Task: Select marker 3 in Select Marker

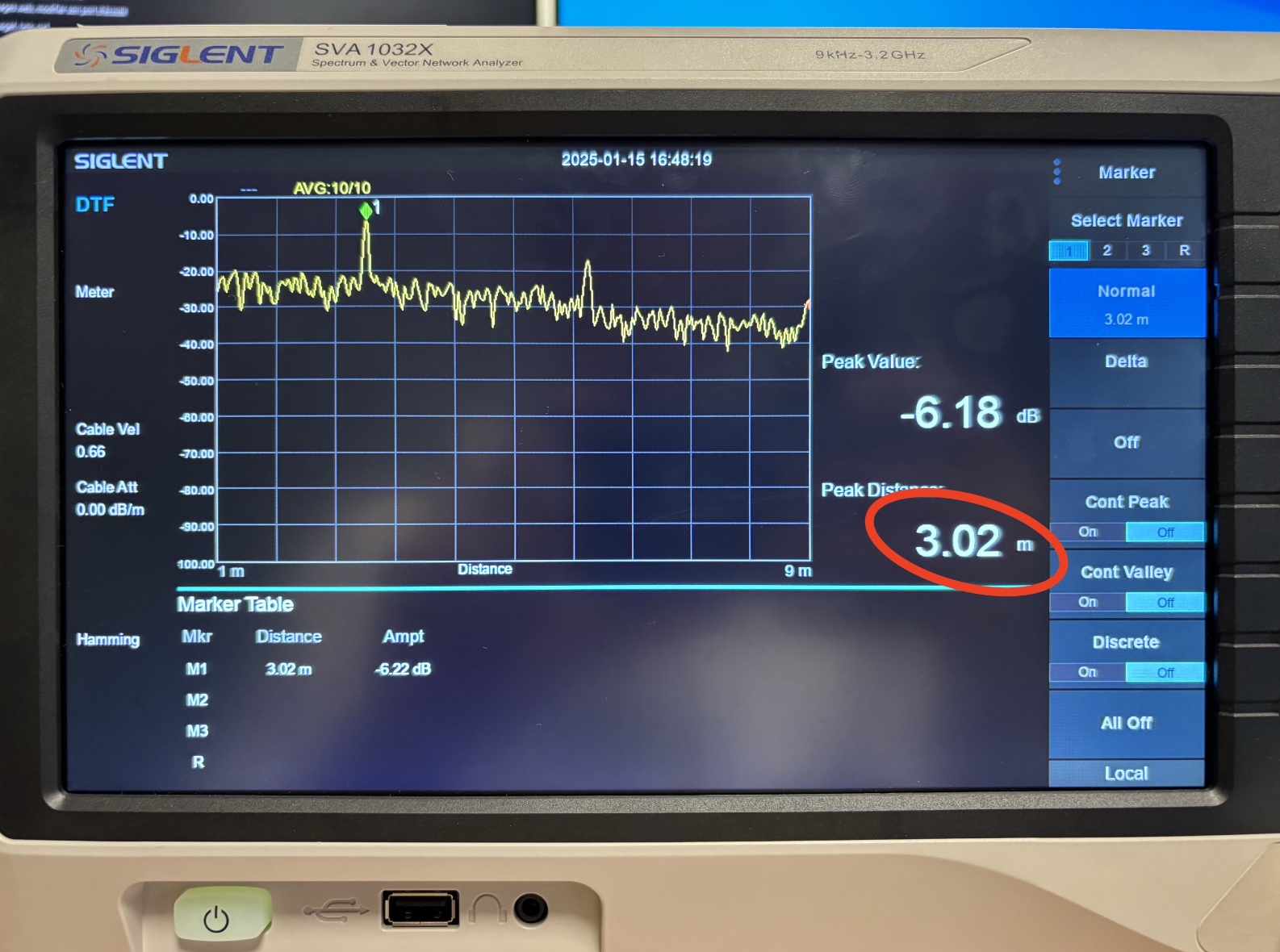Action: click(1146, 251)
